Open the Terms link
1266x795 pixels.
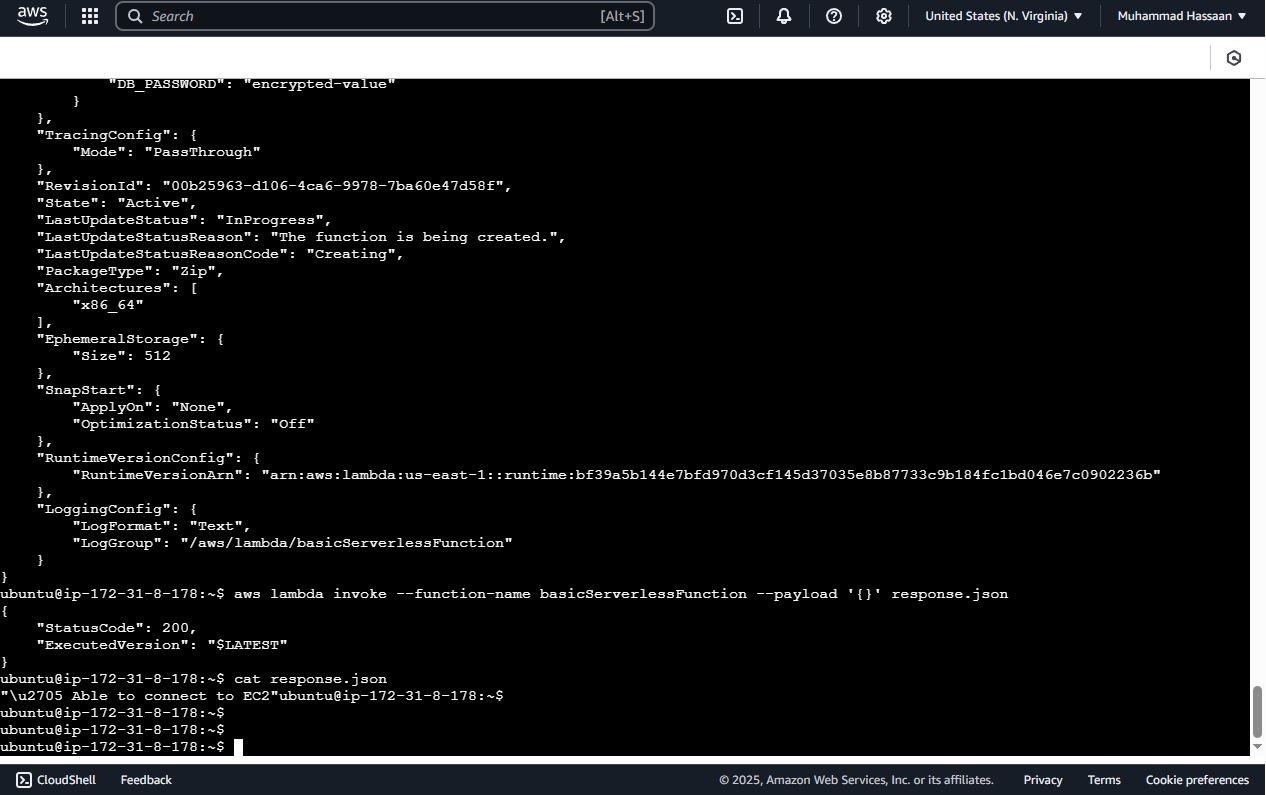1104,780
